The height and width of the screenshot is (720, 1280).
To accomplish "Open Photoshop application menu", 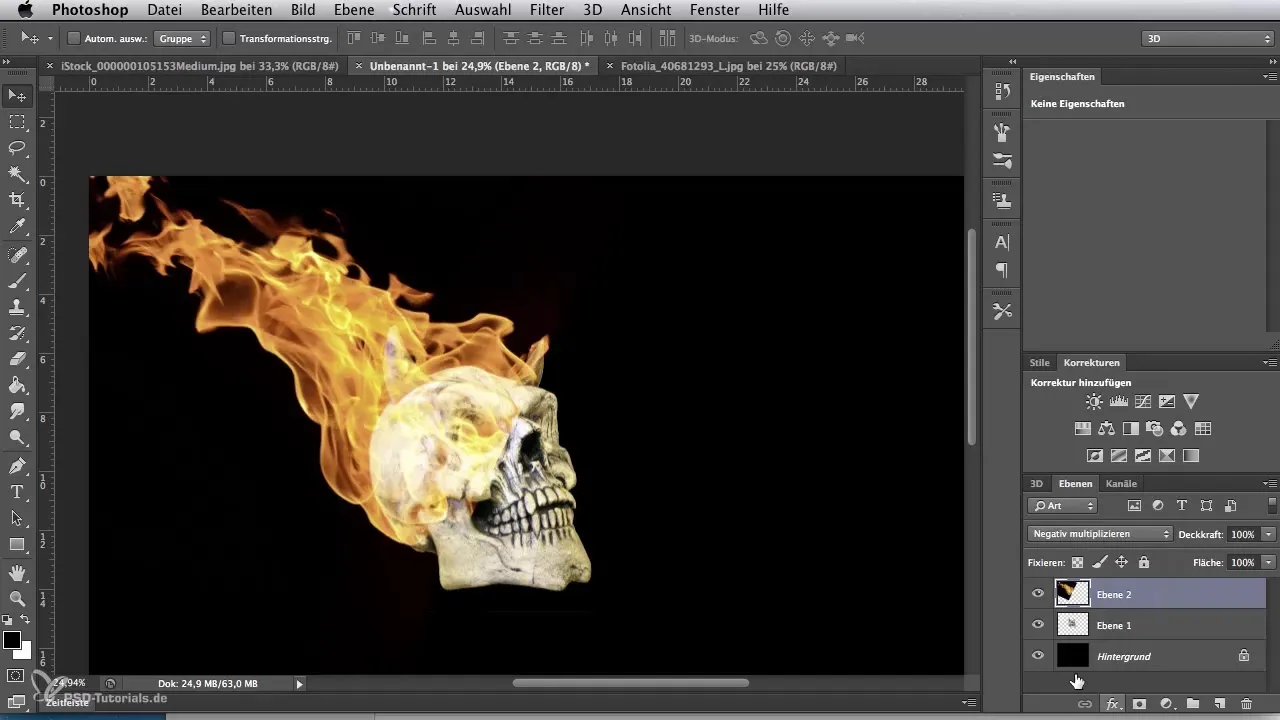I will tap(90, 10).
